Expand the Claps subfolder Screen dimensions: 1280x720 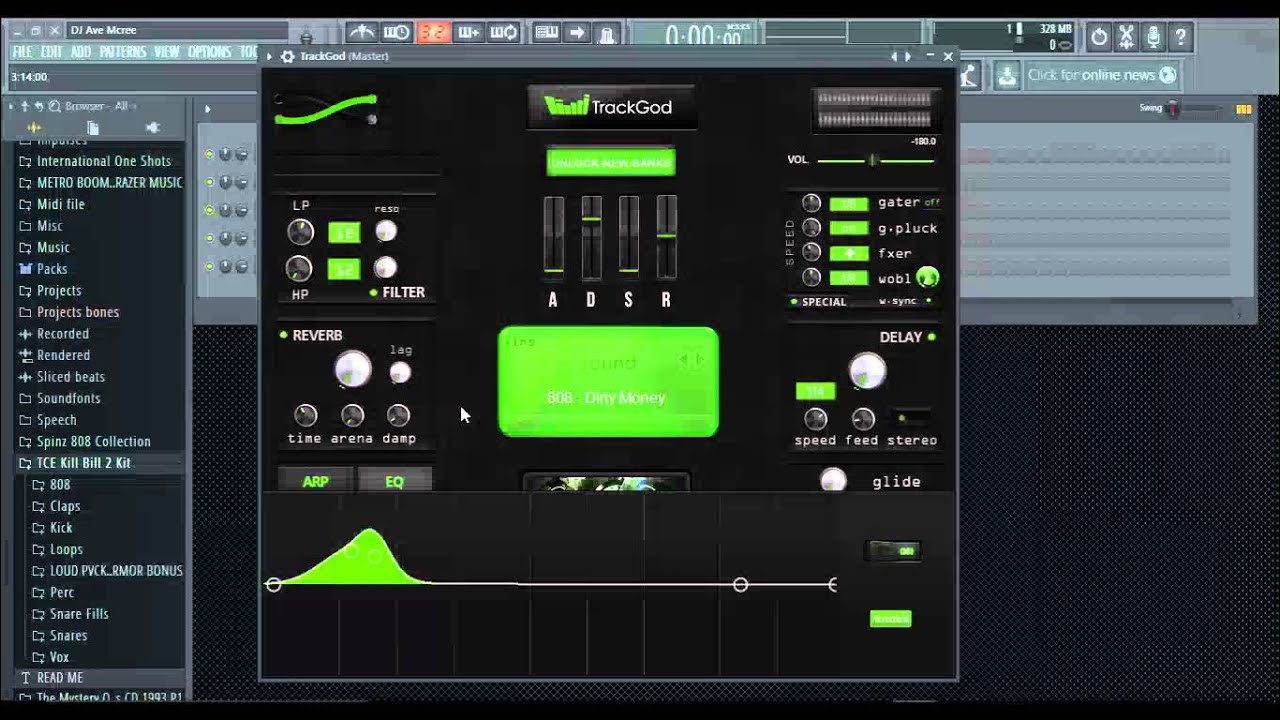[x=65, y=506]
